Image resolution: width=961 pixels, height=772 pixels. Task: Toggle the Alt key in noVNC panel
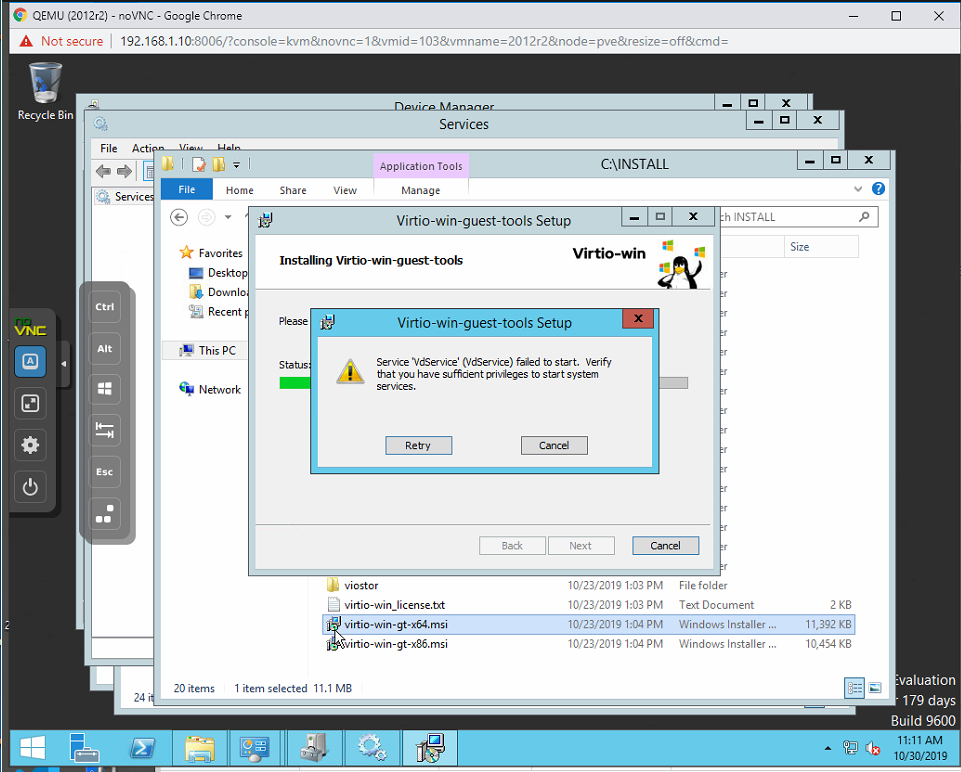105,349
